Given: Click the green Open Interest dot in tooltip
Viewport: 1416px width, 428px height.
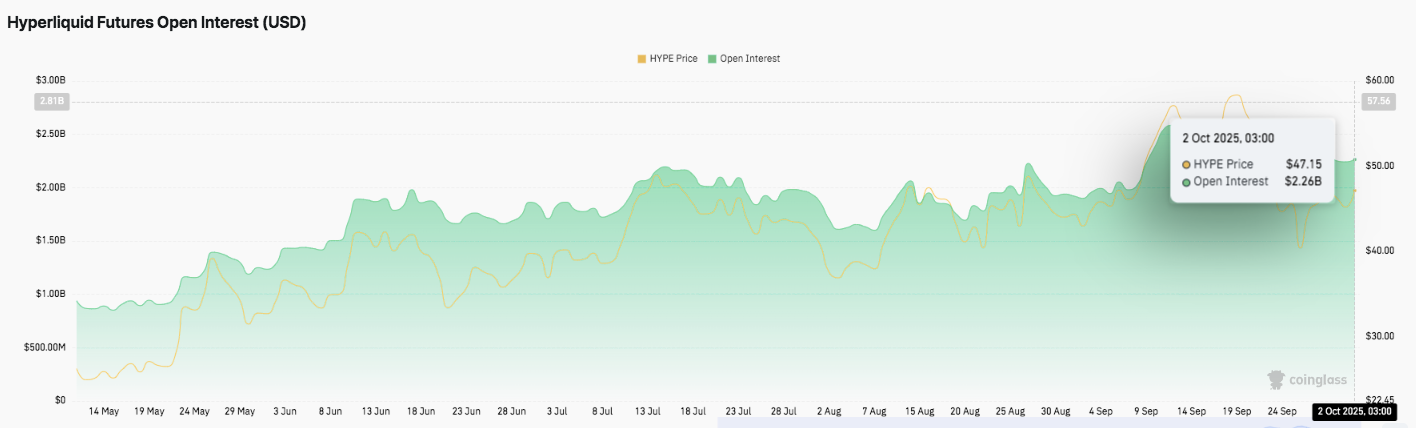Looking at the screenshot, I should [1186, 181].
